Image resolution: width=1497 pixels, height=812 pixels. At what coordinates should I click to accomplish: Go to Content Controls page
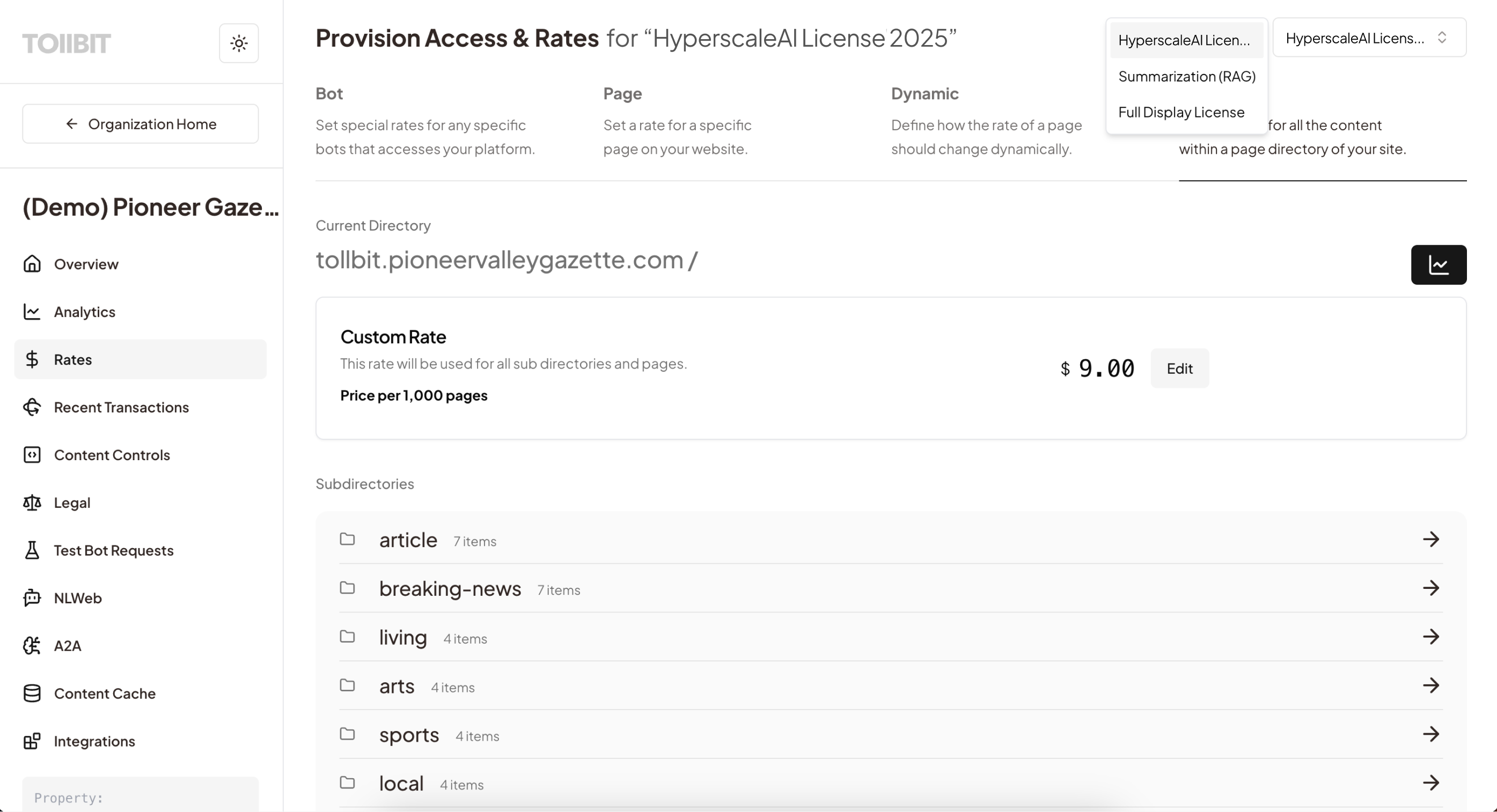(x=112, y=455)
